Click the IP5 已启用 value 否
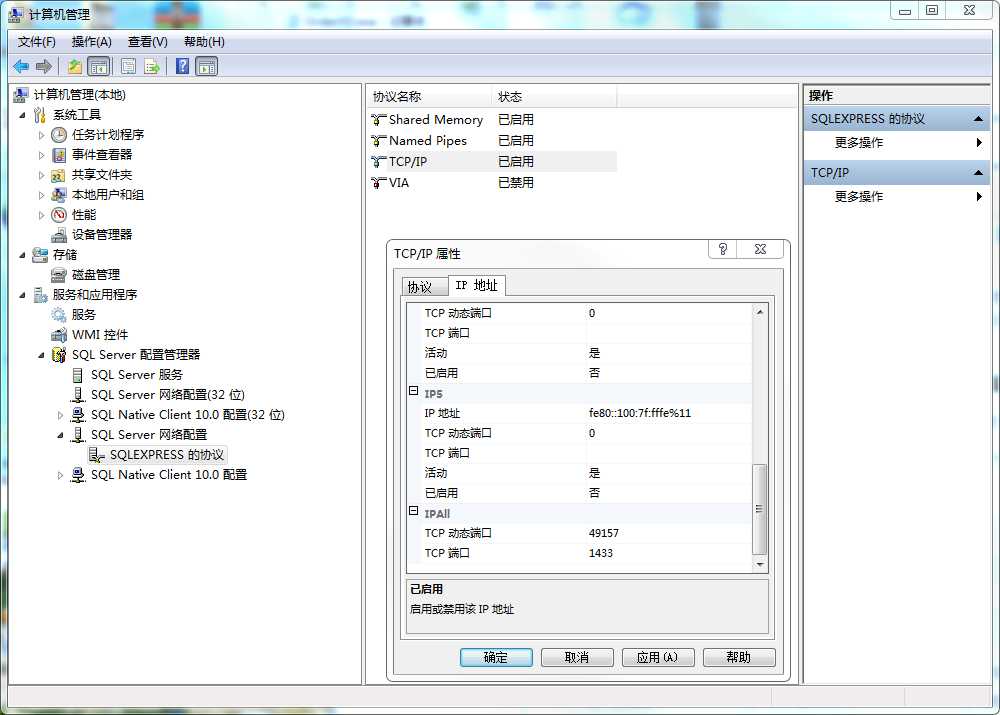 pyautogui.click(x=594, y=493)
